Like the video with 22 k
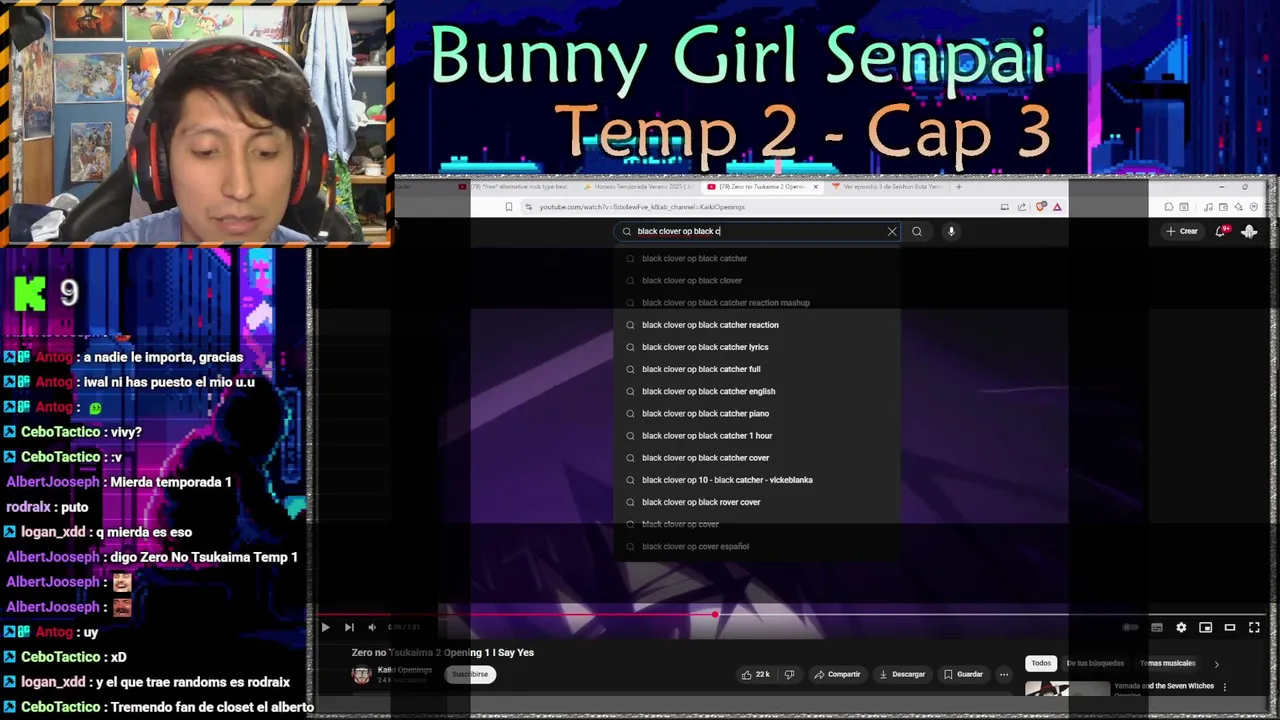The width and height of the screenshot is (1280, 720). click(755, 674)
